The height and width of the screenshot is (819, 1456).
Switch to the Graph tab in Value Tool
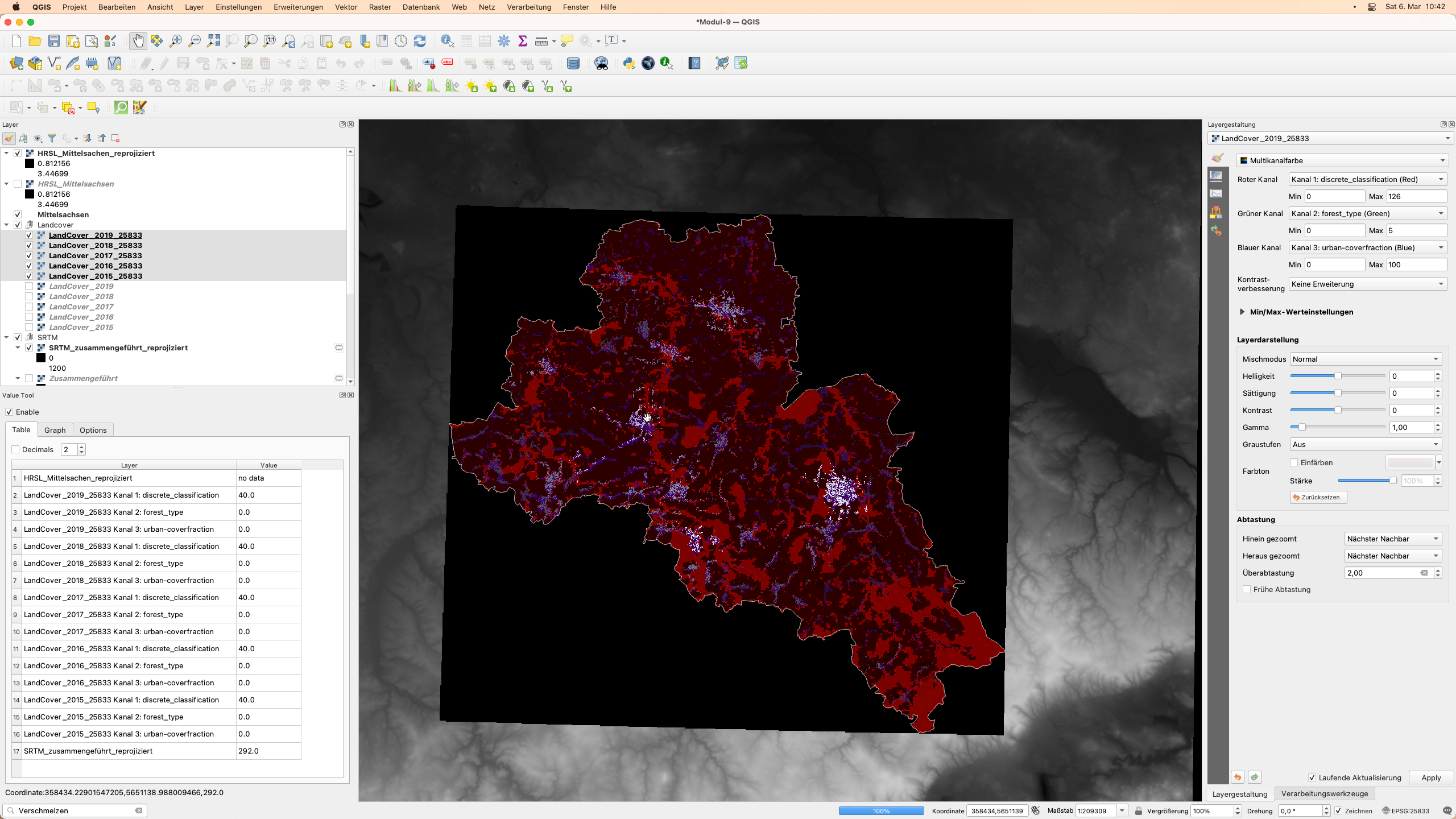pos(55,430)
